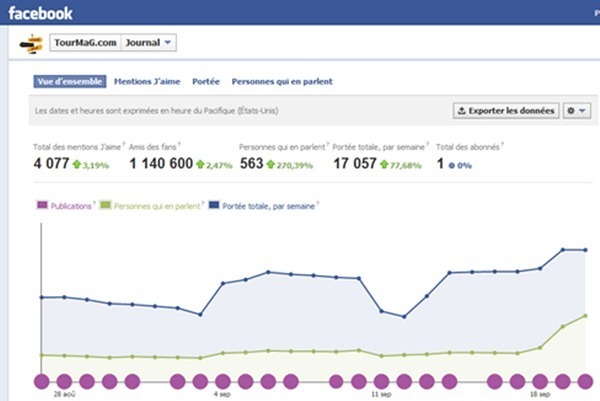Screen dimensions: 600x401
Task: Click the Facebook logo
Action: (x=42, y=14)
